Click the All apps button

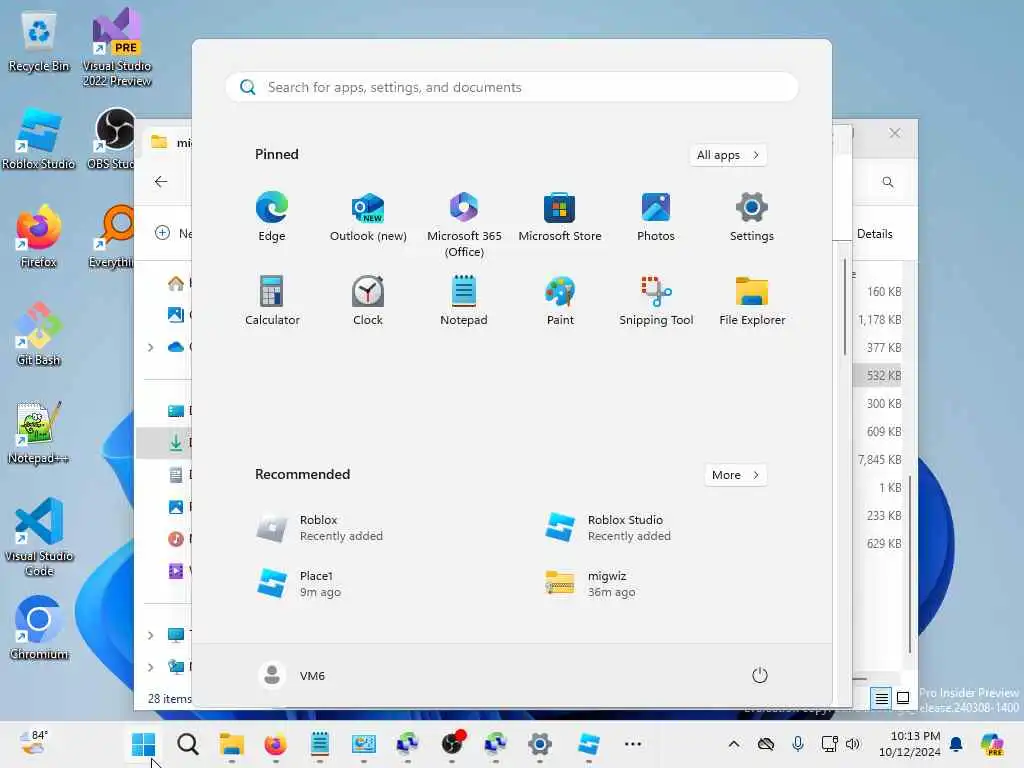click(728, 155)
